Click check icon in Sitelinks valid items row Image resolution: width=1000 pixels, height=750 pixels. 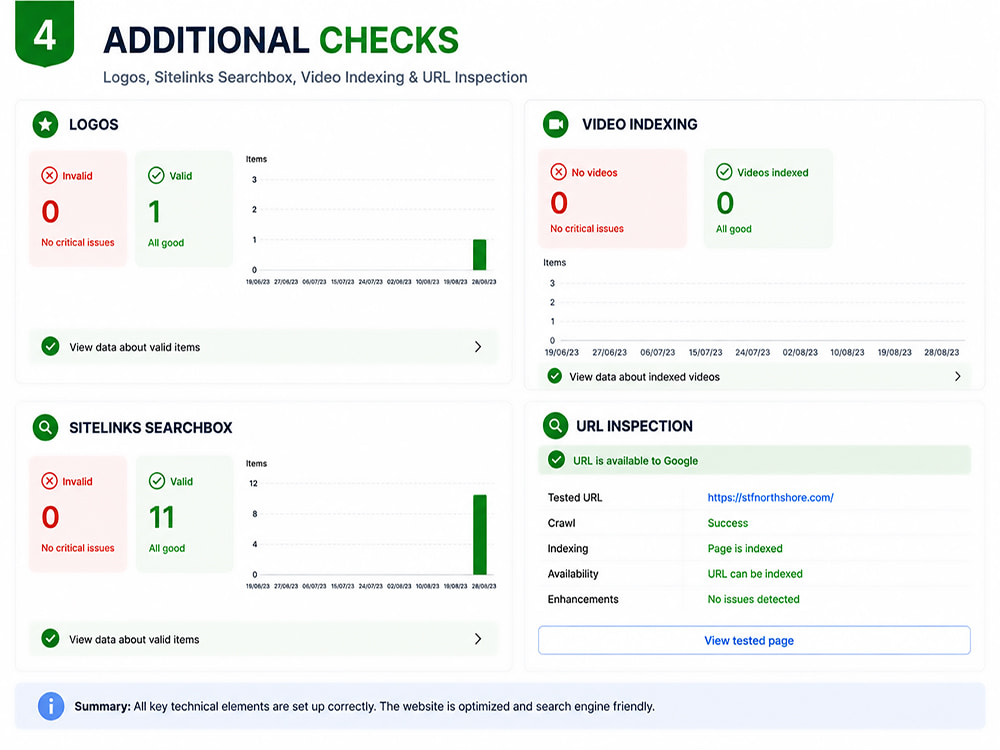pos(50,638)
